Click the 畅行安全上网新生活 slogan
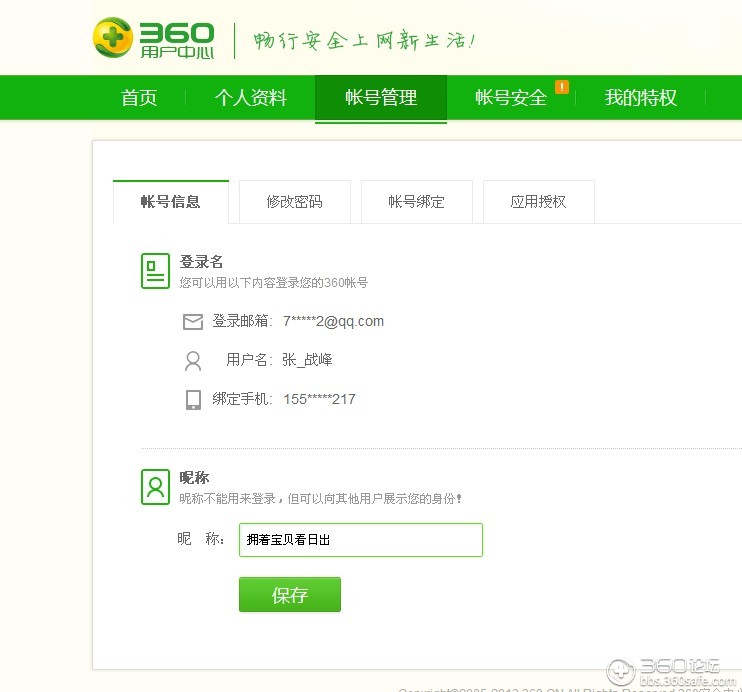The width and height of the screenshot is (742, 692). (x=364, y=40)
